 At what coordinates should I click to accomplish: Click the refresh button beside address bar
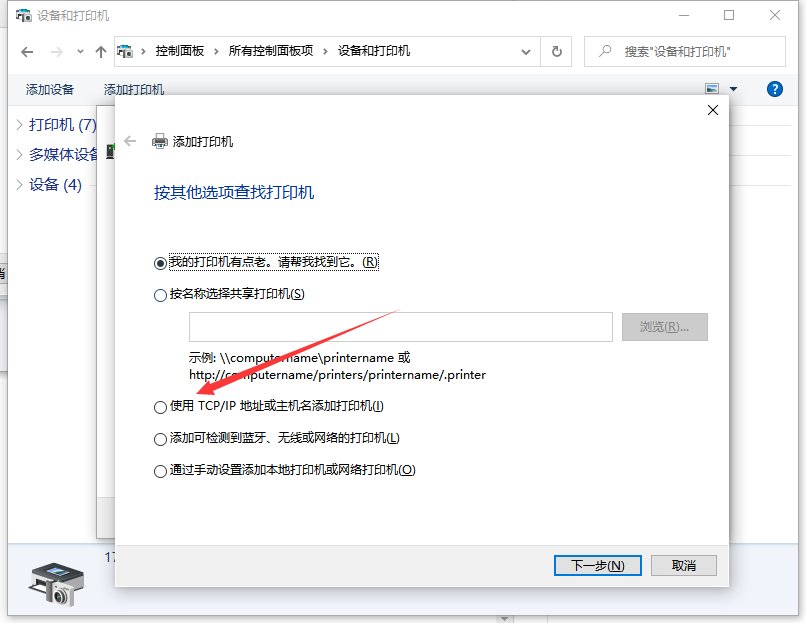click(557, 51)
